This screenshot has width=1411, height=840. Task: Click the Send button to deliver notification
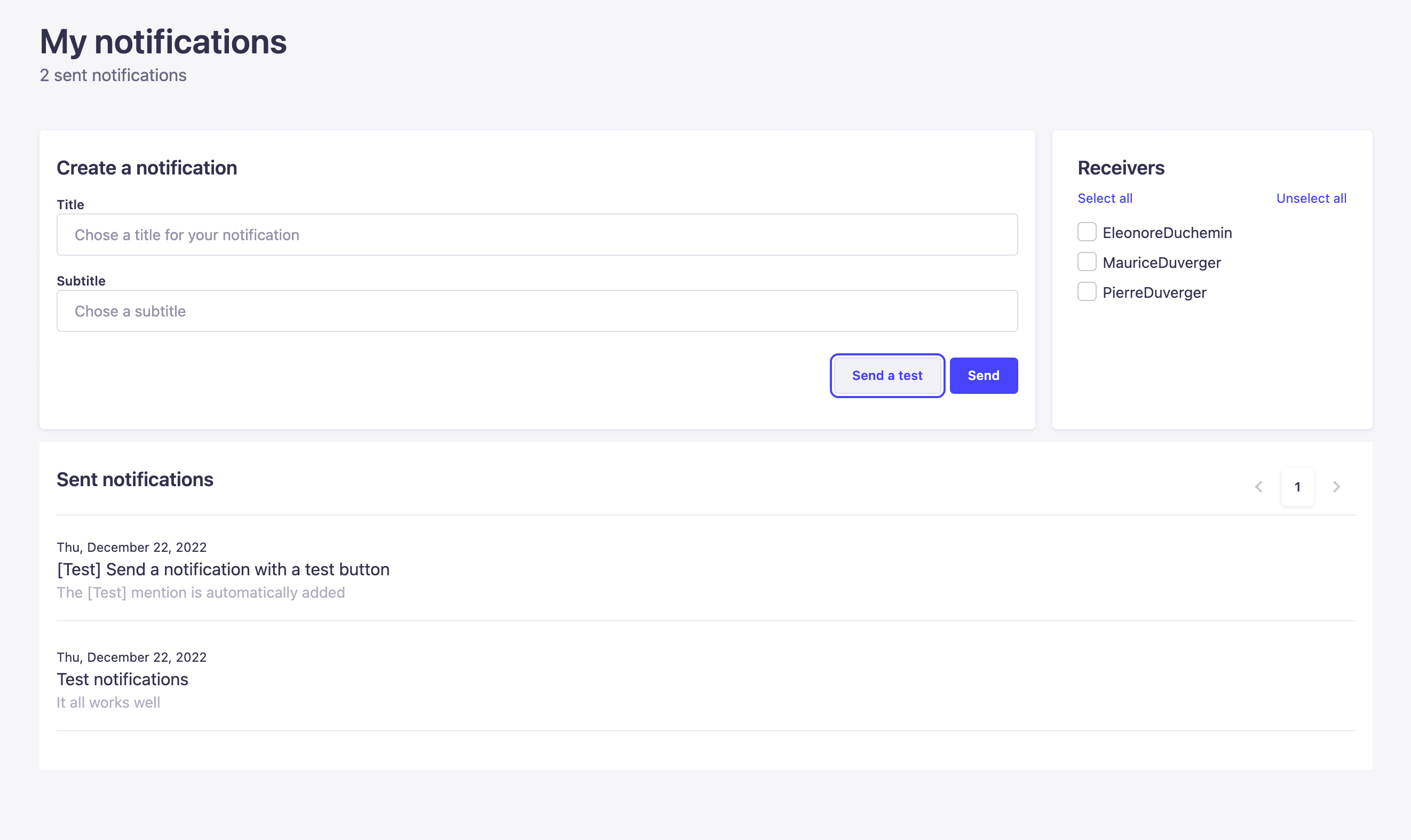pyautogui.click(x=984, y=375)
